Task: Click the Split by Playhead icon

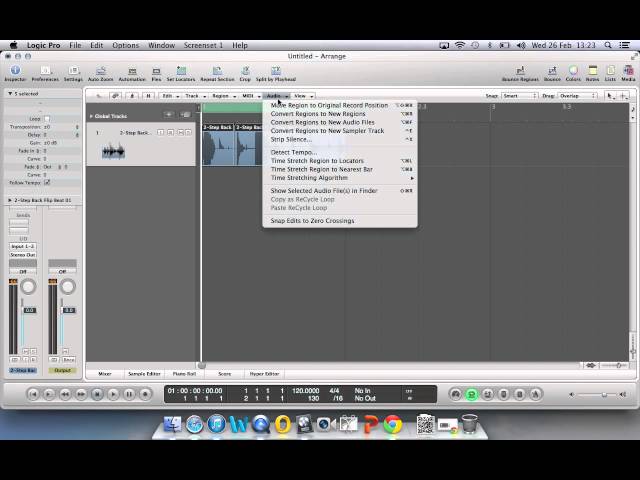Action: click(x=276, y=73)
